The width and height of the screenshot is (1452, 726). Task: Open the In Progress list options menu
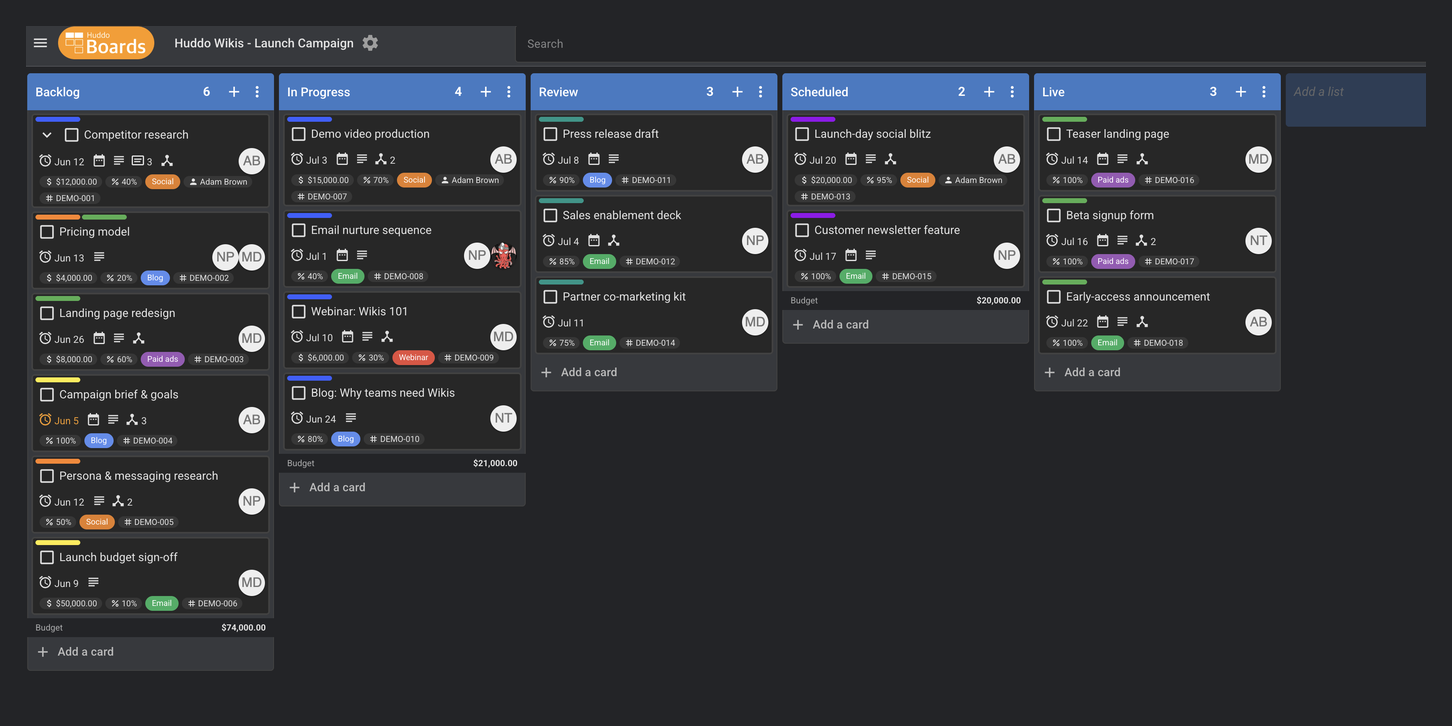click(509, 92)
